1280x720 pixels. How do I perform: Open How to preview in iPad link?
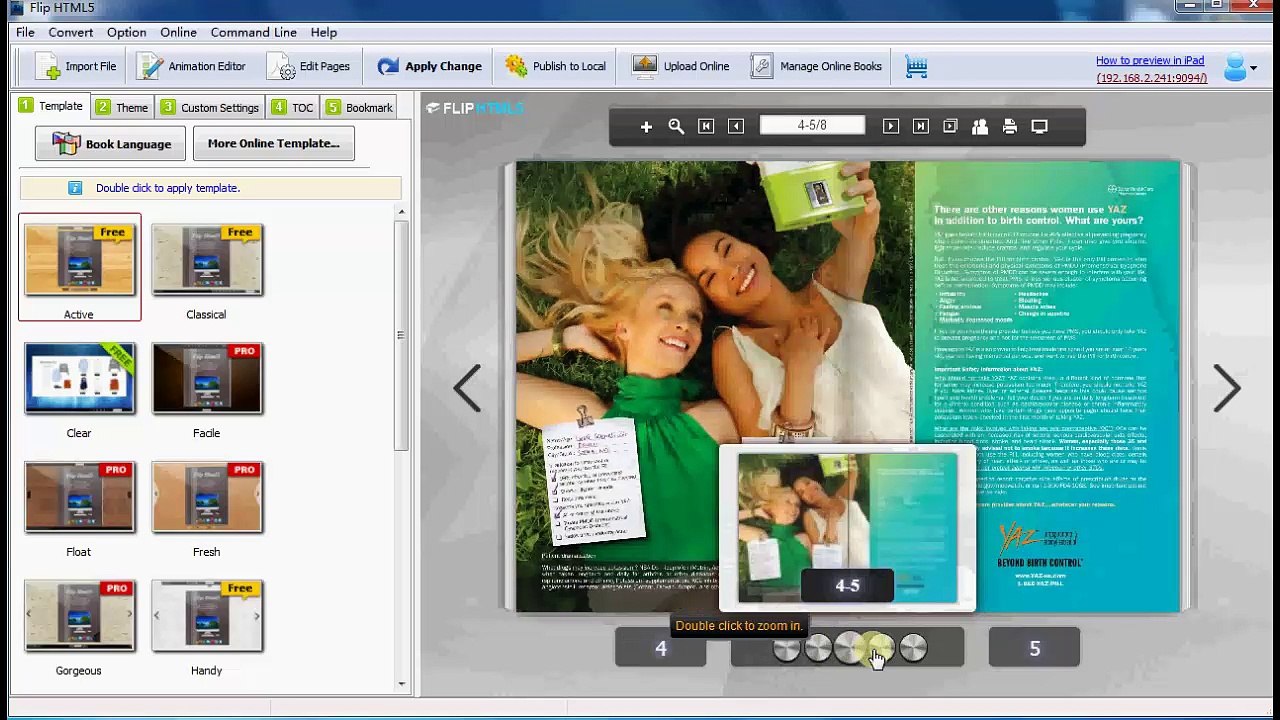[1150, 60]
